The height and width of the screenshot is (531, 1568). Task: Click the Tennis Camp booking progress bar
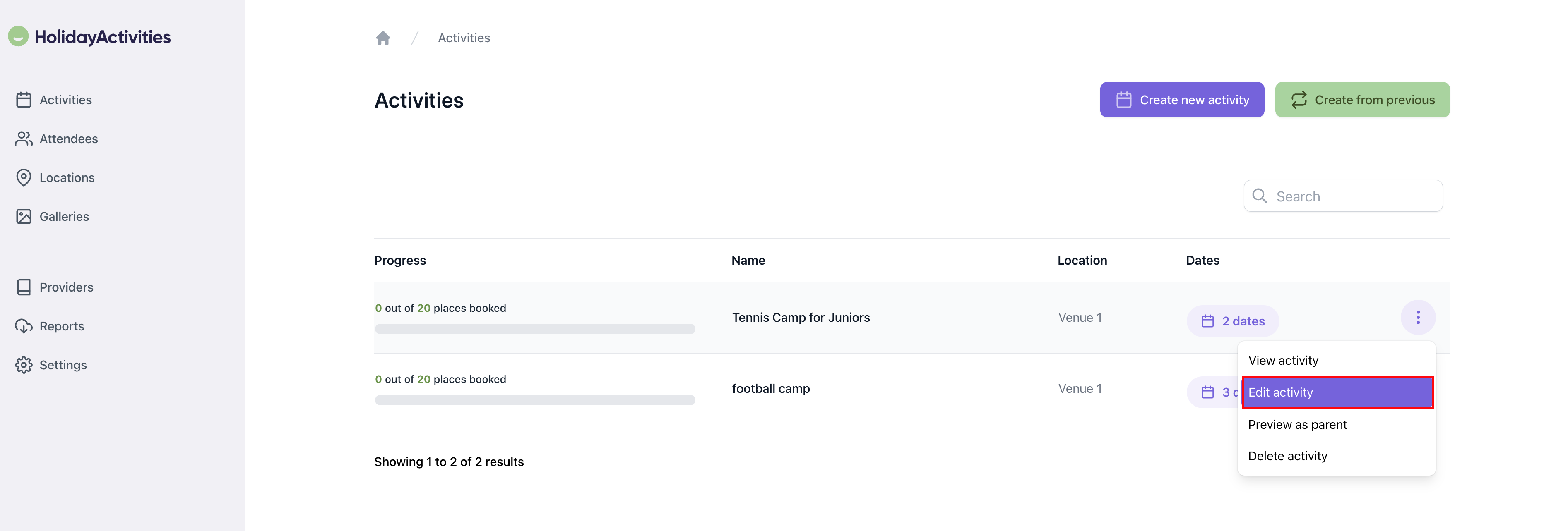(x=534, y=329)
